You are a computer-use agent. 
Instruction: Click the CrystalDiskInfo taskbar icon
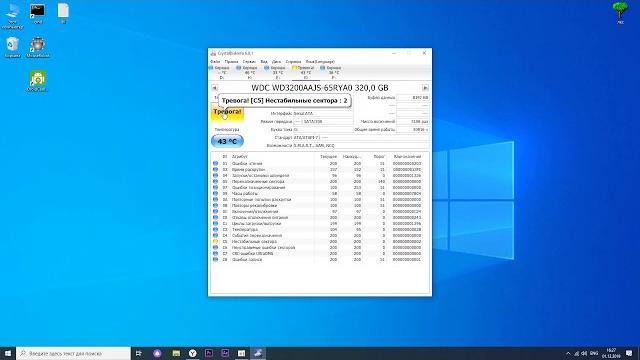(258, 353)
